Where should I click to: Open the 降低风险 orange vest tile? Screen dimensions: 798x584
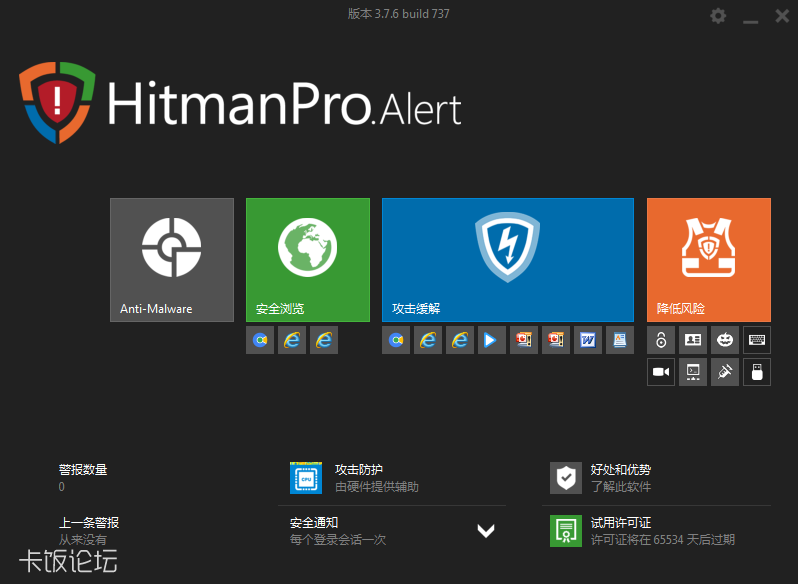tap(708, 260)
